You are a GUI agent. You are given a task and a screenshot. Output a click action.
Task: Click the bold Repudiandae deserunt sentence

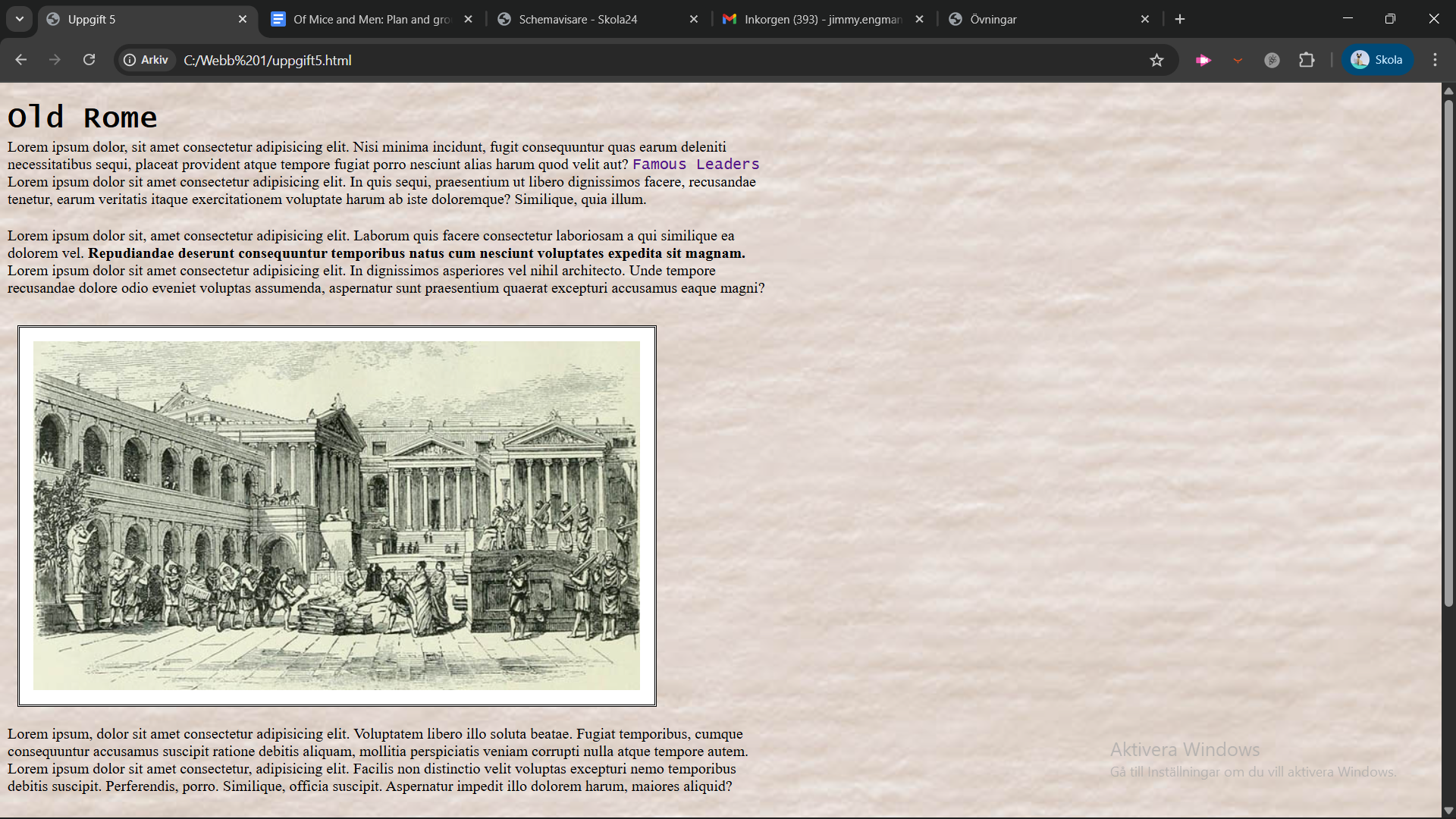click(416, 253)
